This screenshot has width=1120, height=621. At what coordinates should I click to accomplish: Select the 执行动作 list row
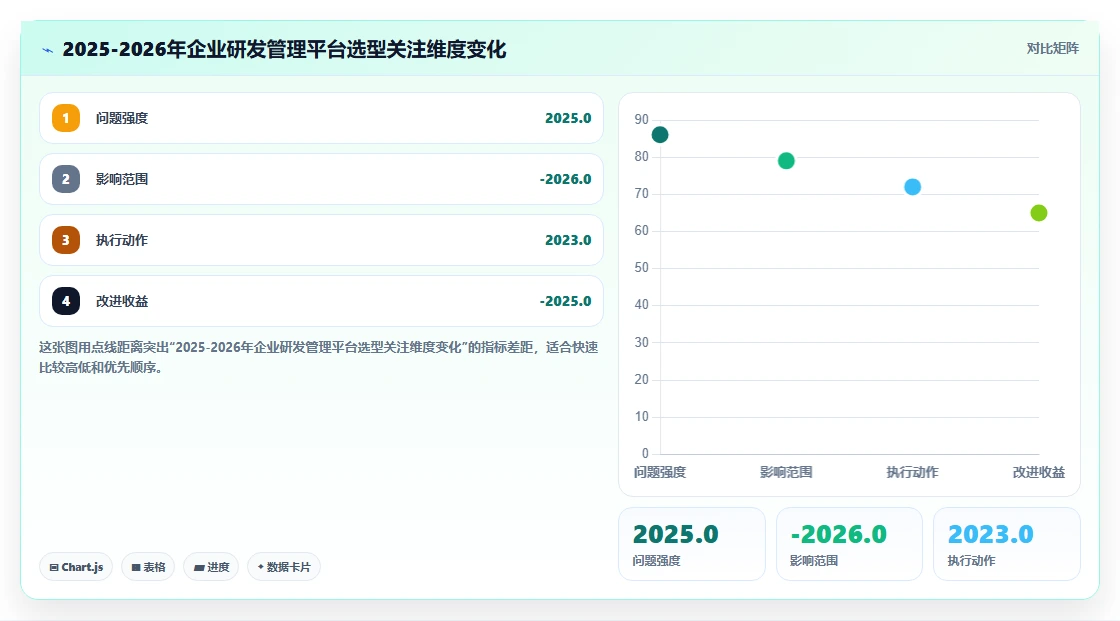pos(321,240)
